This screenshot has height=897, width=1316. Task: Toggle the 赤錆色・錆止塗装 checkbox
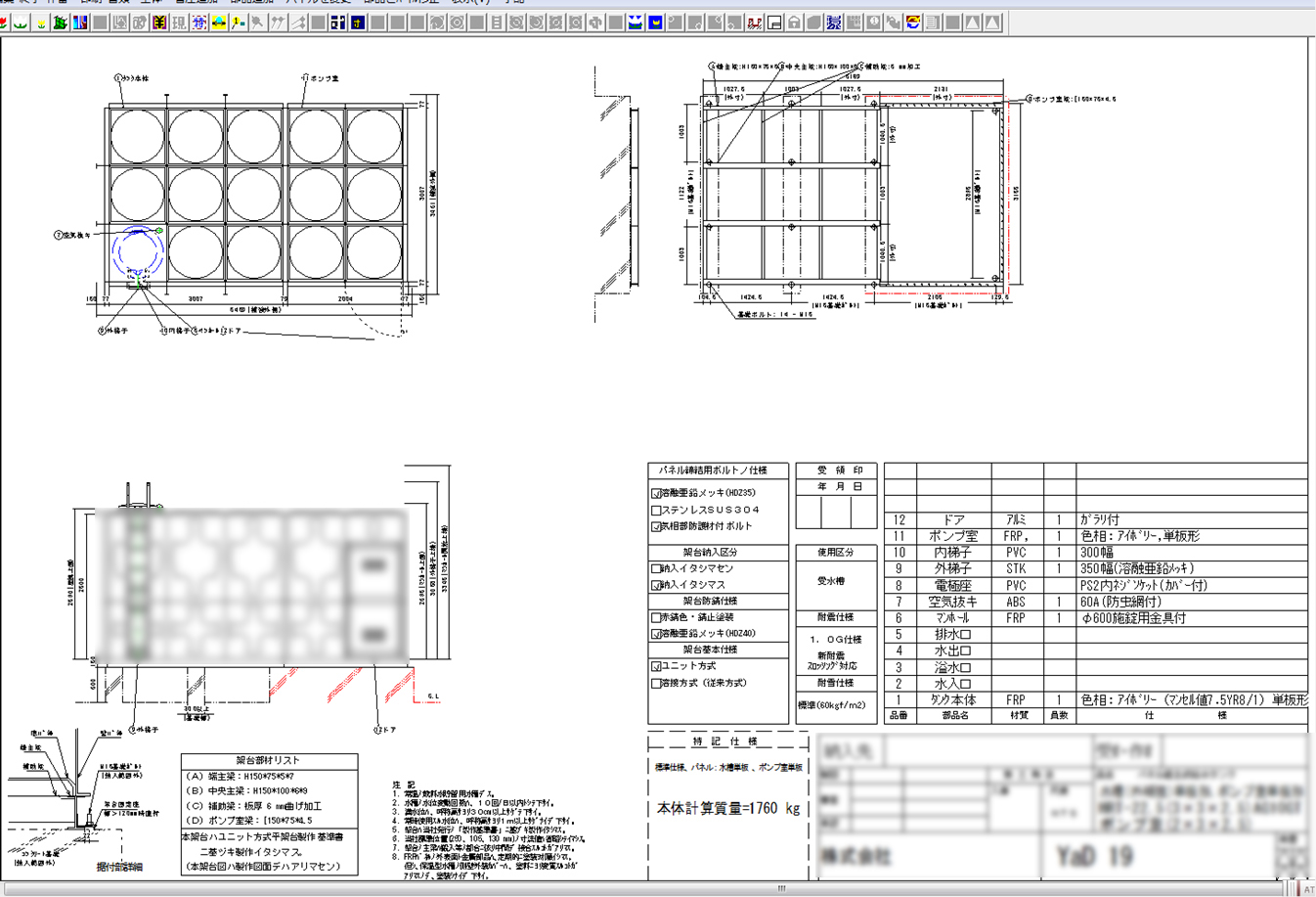[656, 618]
